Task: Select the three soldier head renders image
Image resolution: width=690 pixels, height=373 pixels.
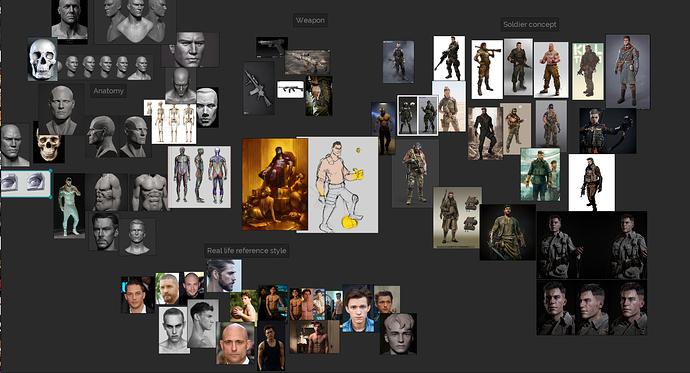Action: coord(592,308)
